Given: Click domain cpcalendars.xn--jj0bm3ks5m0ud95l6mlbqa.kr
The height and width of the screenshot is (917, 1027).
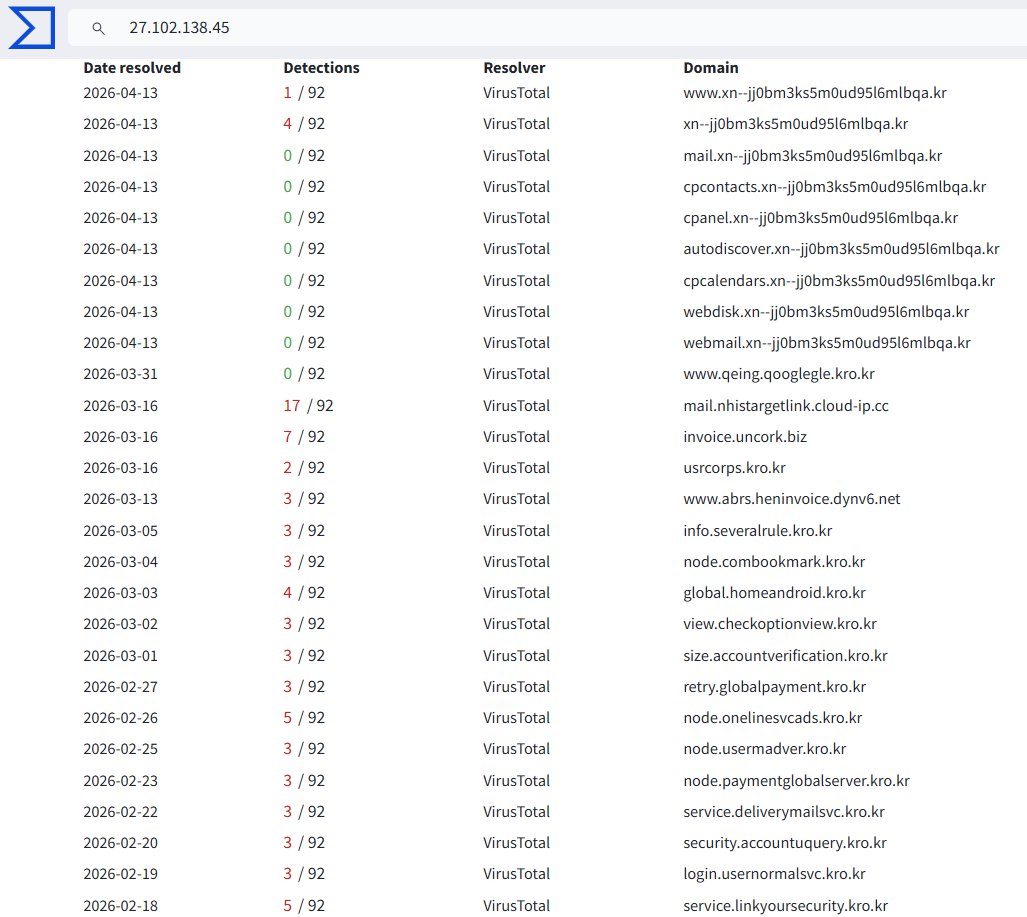Looking at the screenshot, I should (839, 281).
